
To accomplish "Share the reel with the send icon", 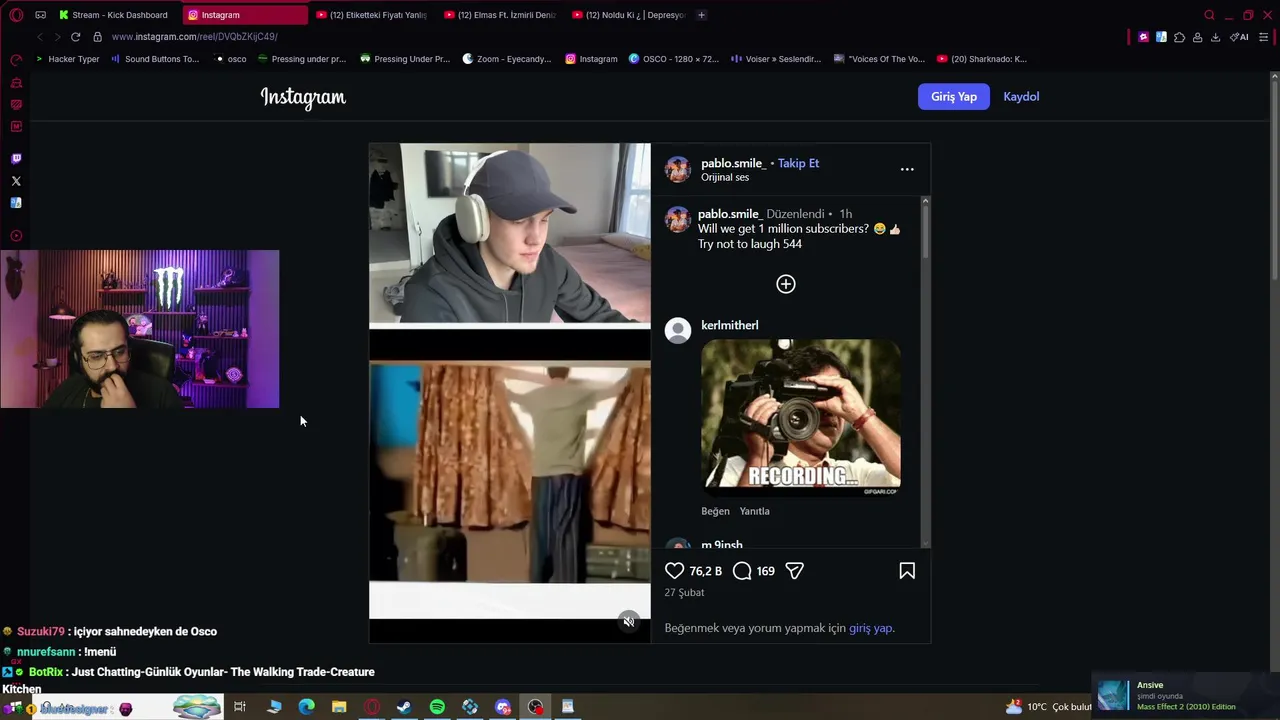I will point(794,570).
